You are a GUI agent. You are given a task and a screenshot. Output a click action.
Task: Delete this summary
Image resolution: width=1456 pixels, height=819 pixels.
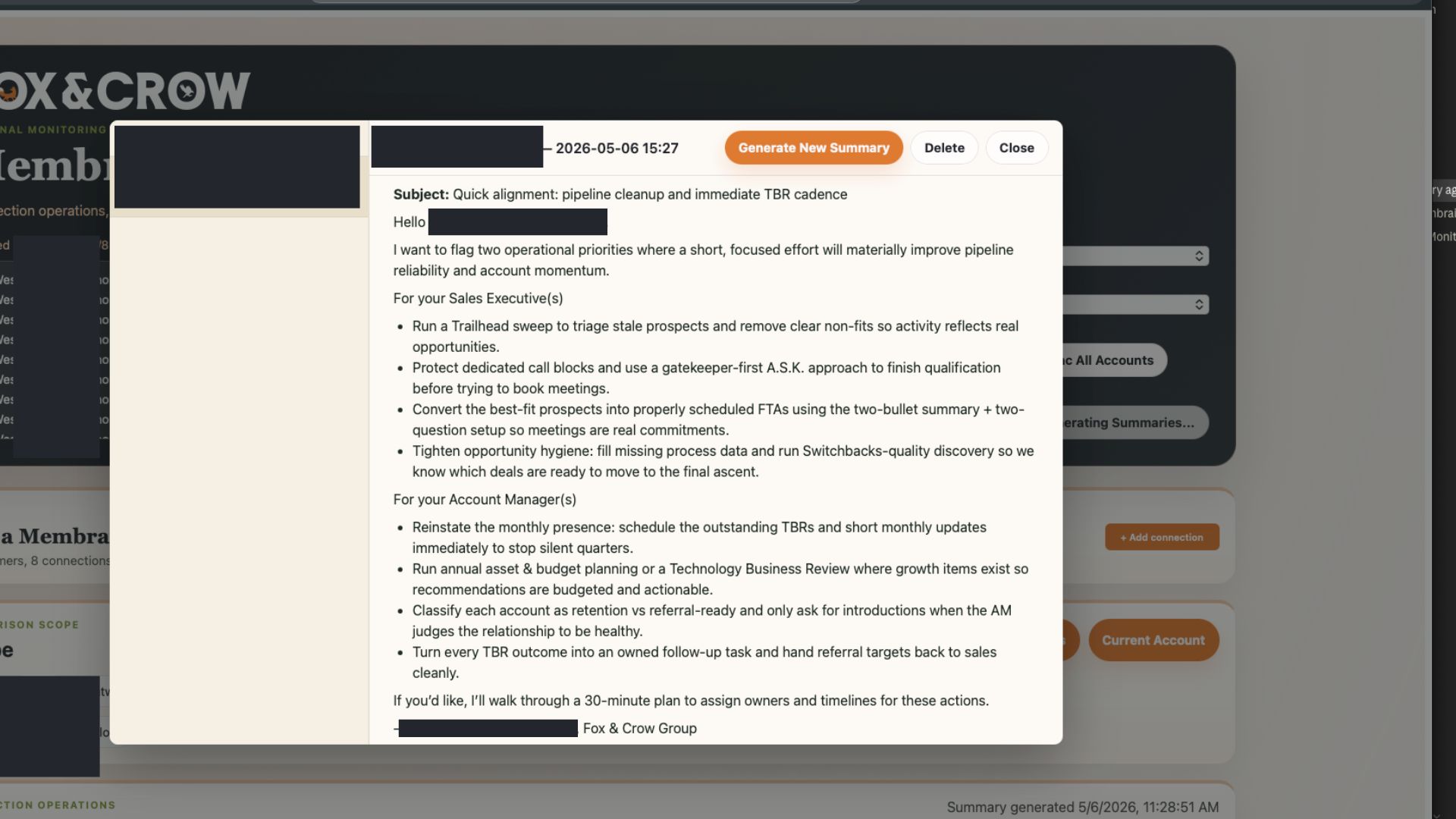[944, 148]
